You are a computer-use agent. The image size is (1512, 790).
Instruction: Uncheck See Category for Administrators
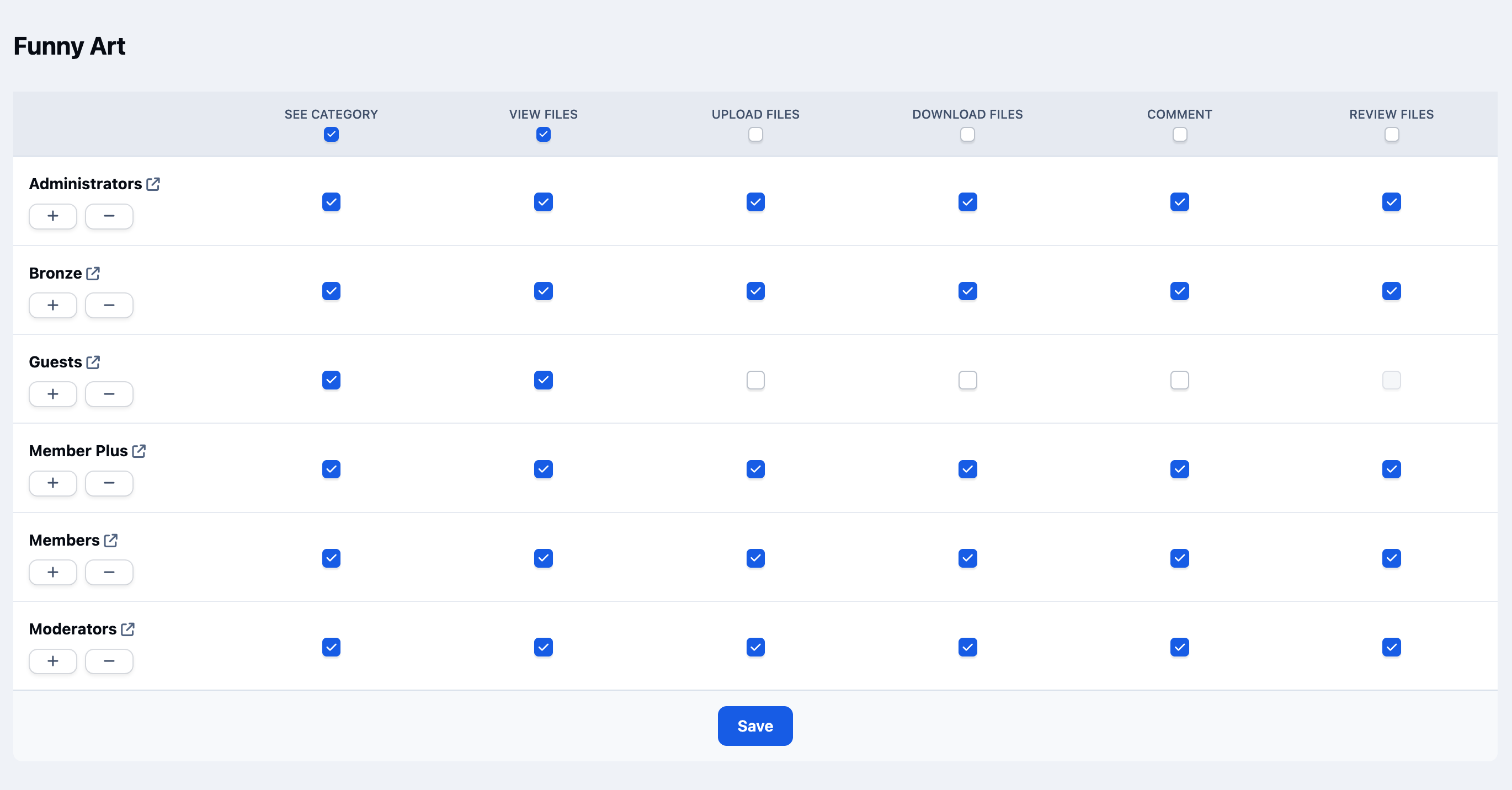(331, 202)
